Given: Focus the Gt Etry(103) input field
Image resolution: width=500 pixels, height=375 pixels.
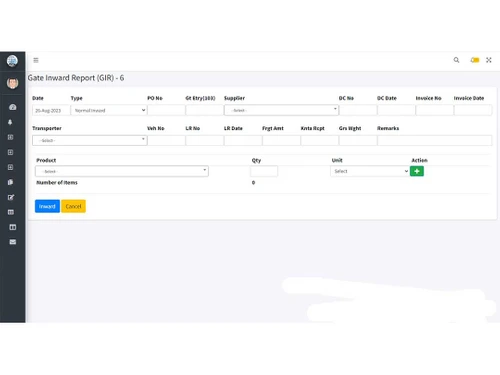Looking at the screenshot, I should (x=205, y=110).
